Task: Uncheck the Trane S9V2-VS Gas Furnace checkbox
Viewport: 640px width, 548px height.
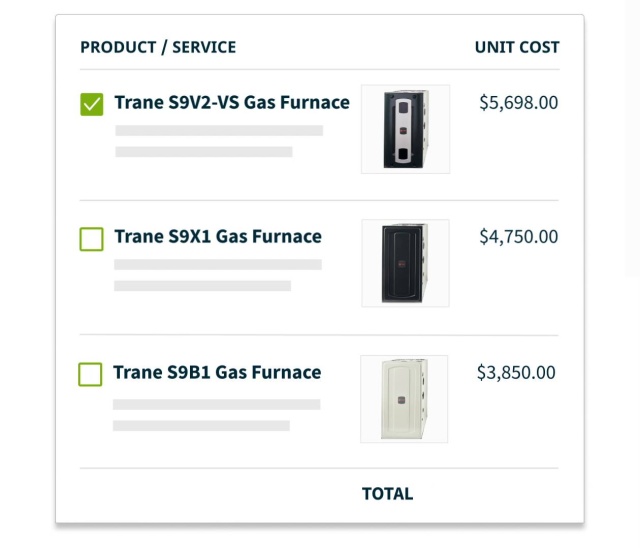Action: (x=92, y=104)
